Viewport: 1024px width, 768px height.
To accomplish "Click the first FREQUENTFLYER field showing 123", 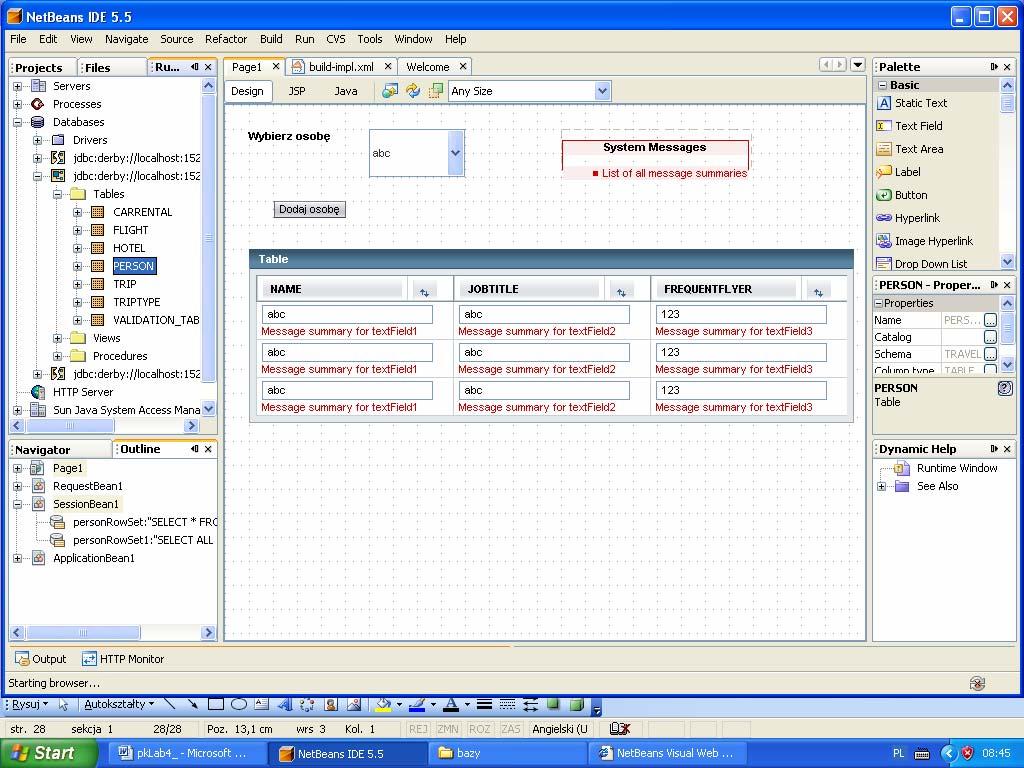I will [x=741, y=314].
